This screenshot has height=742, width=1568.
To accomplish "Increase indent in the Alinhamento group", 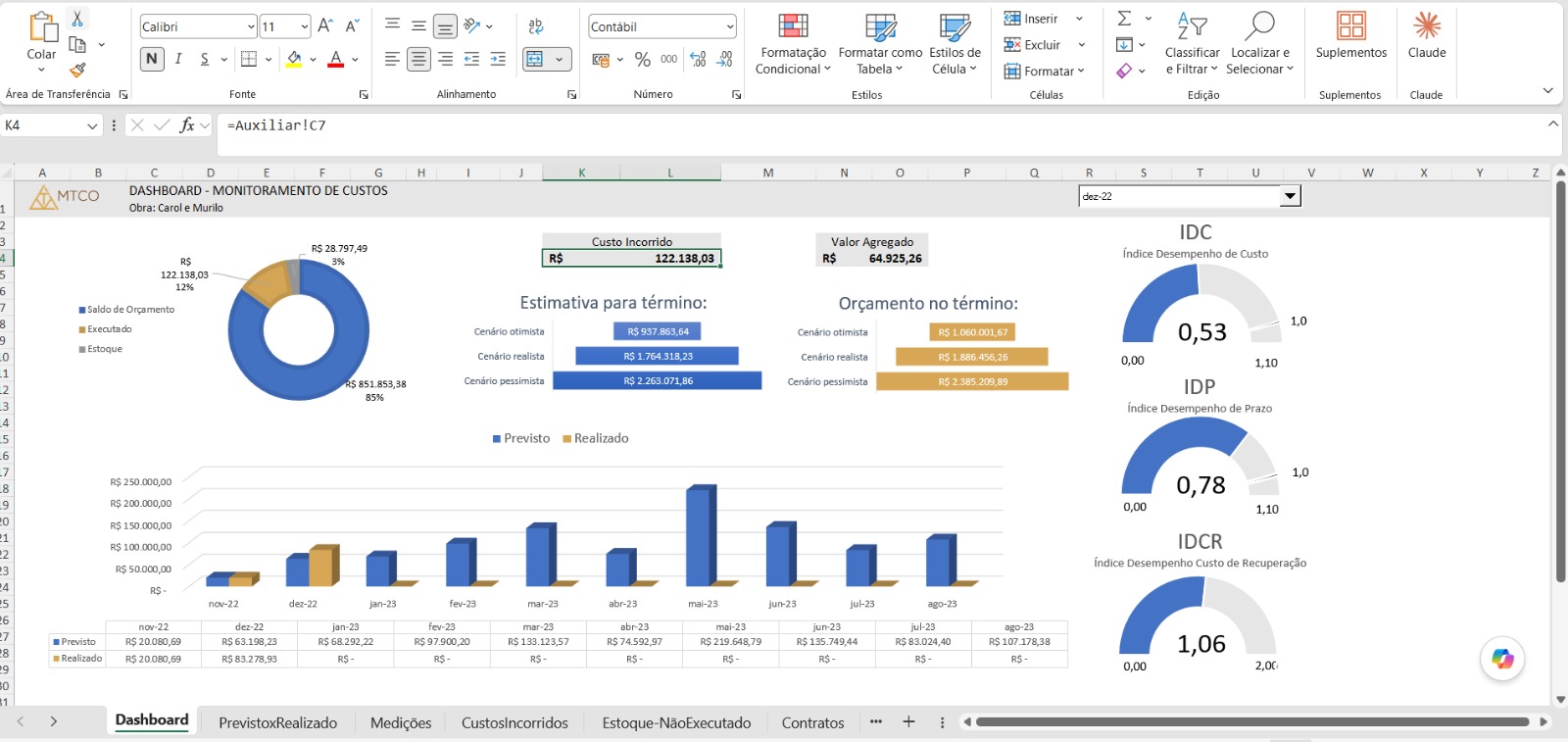I will [x=498, y=60].
